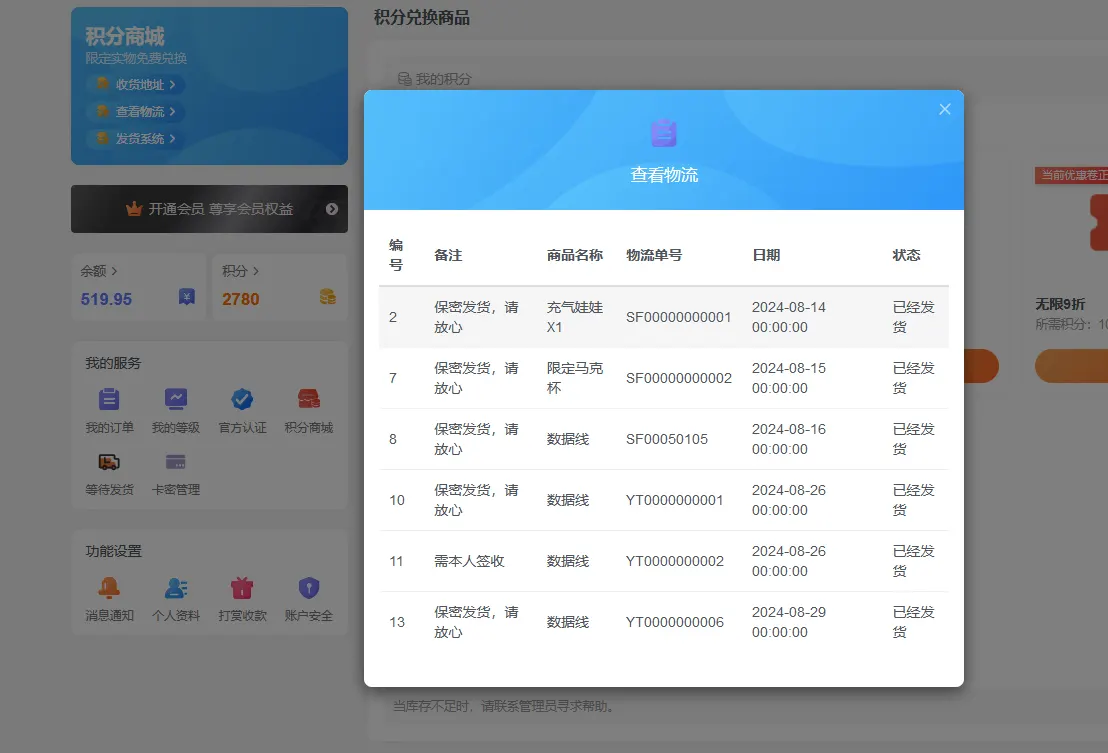Open 发货系统 link in 积分商城 banner

(137, 138)
